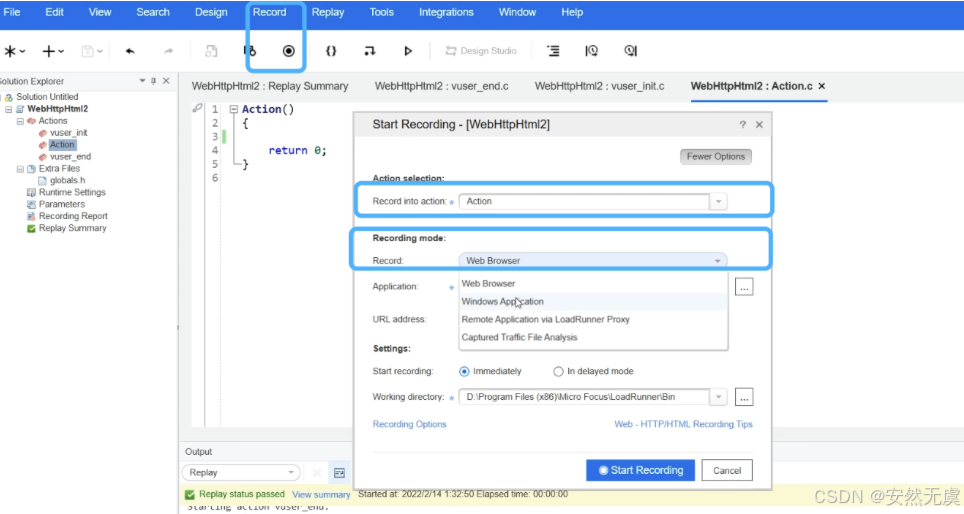Open Solution Explorer panel options arrow

pos(142,81)
